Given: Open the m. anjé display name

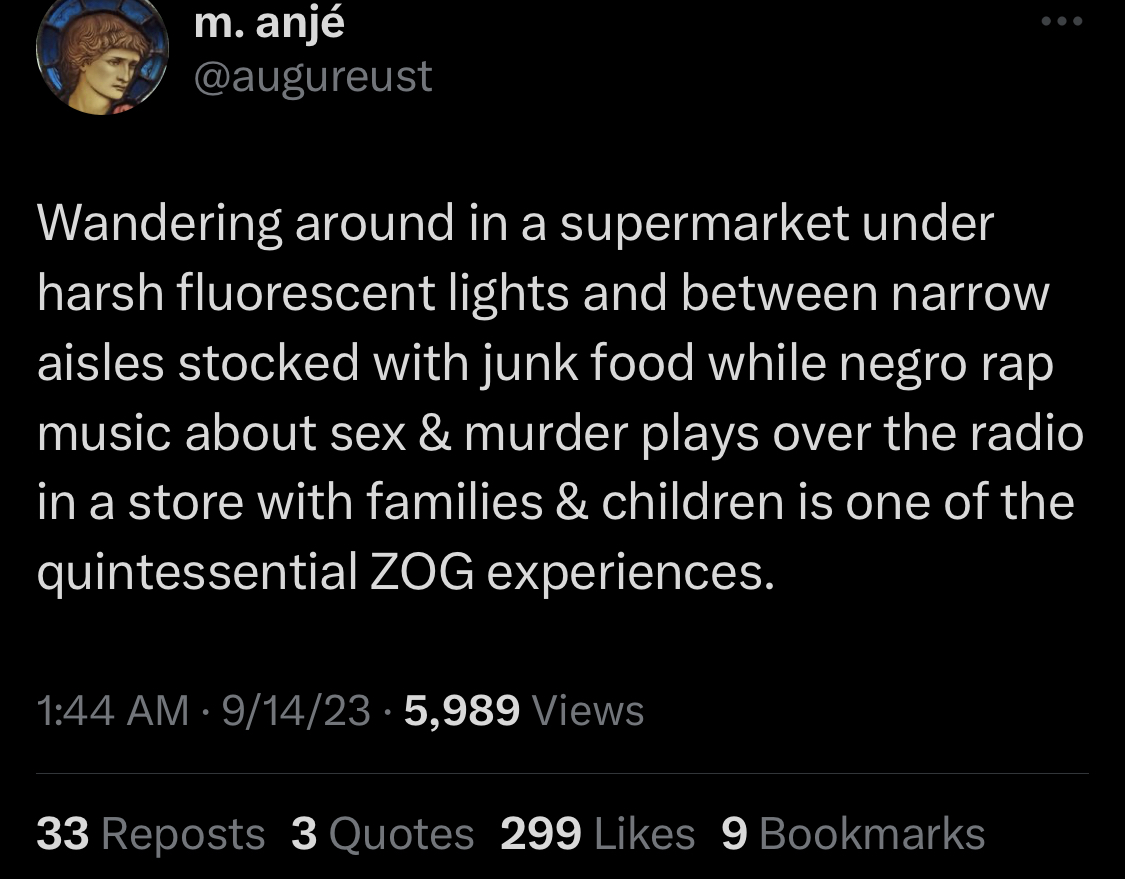Looking at the screenshot, I should pos(271,24).
